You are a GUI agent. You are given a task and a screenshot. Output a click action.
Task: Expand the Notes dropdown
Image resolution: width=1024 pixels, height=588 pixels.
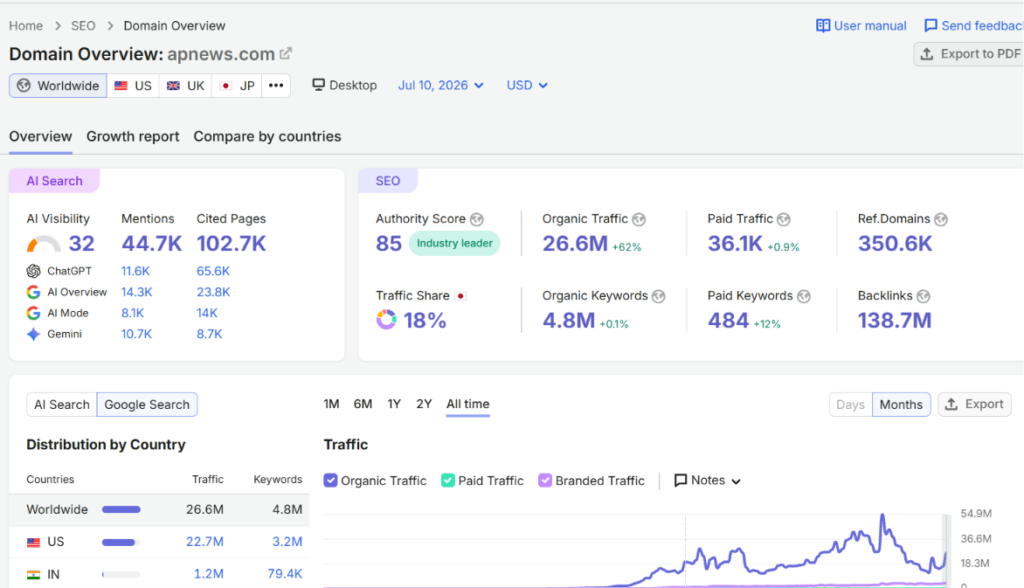pyautogui.click(x=707, y=480)
